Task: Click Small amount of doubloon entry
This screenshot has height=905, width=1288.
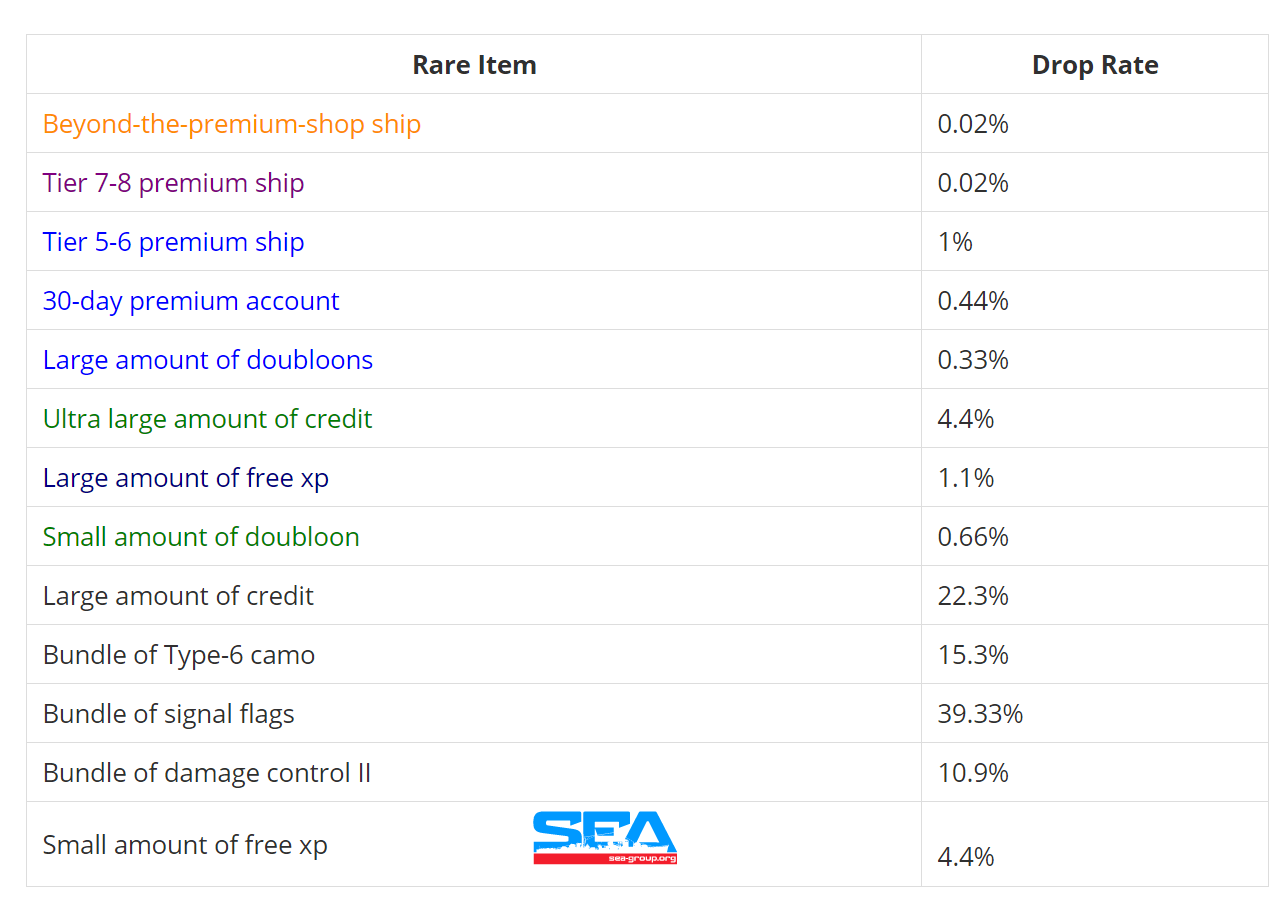Action: tap(201, 537)
